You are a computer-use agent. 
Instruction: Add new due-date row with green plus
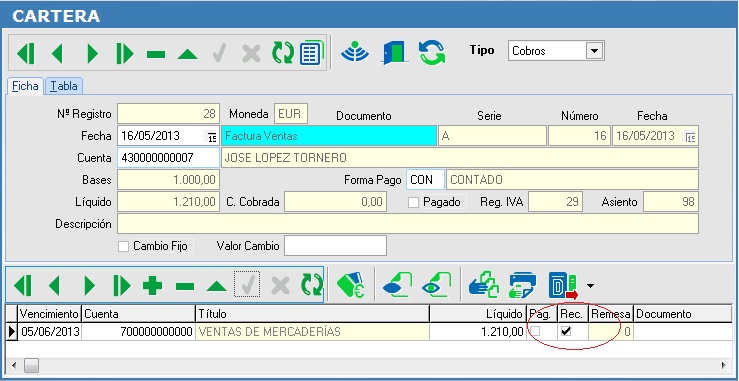tap(152, 285)
